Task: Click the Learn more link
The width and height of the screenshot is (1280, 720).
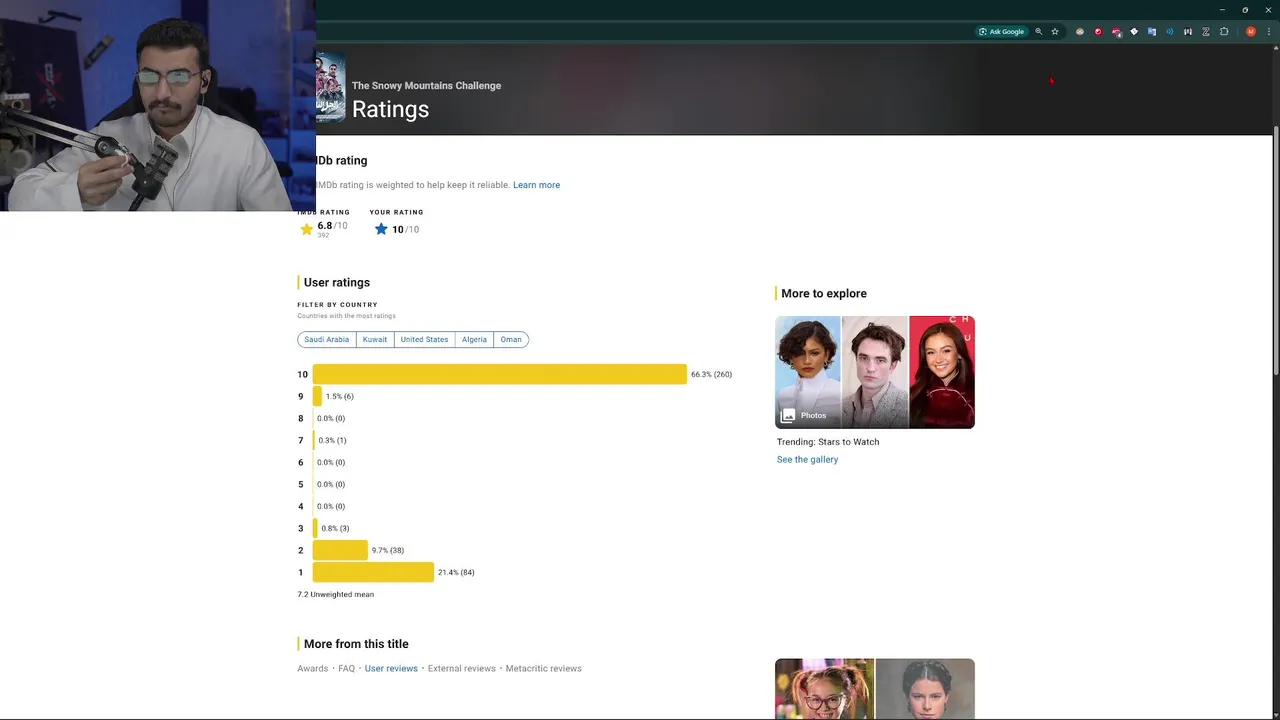Action: click(536, 185)
